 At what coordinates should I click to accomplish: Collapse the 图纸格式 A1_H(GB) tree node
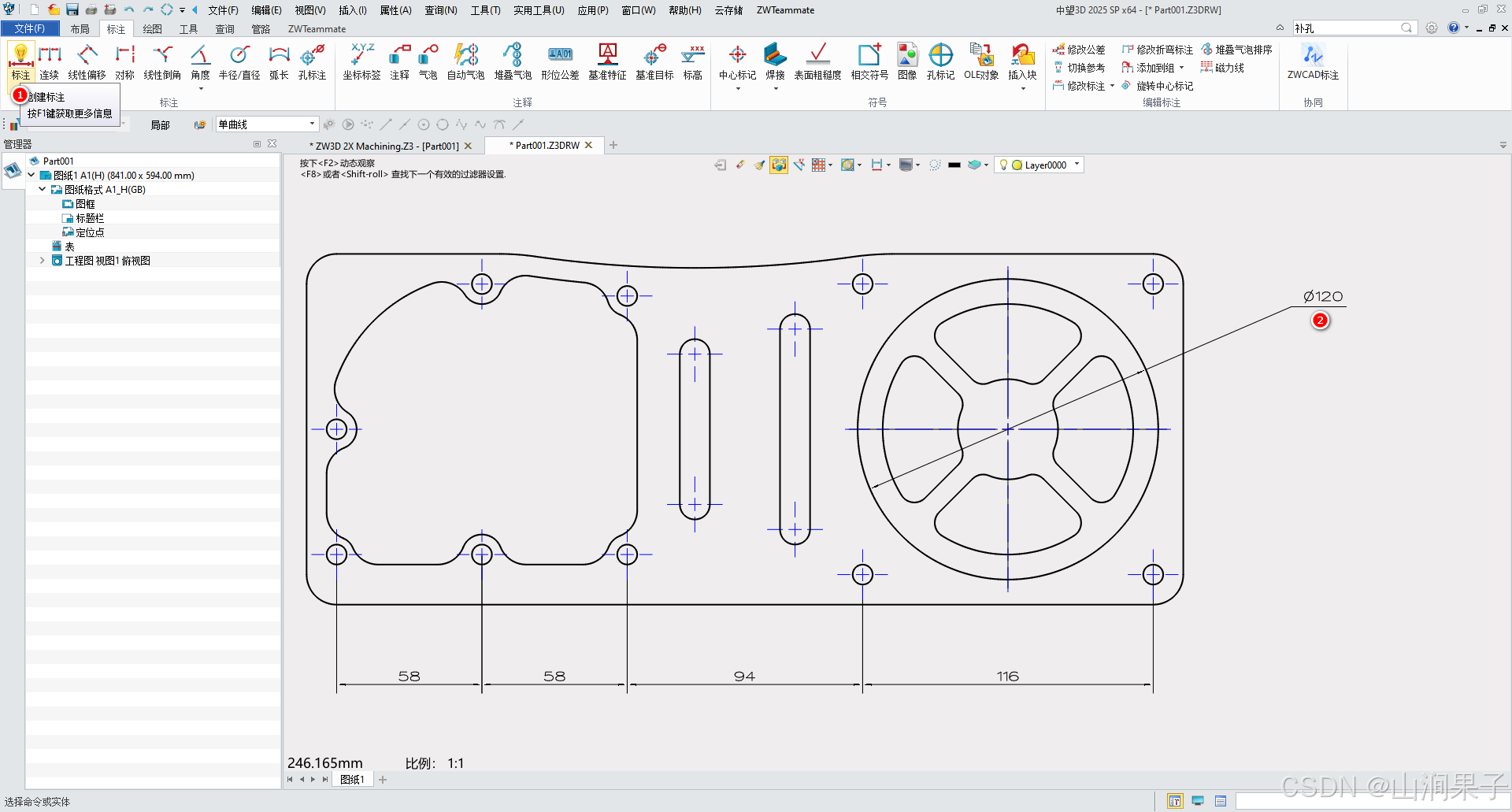point(42,189)
